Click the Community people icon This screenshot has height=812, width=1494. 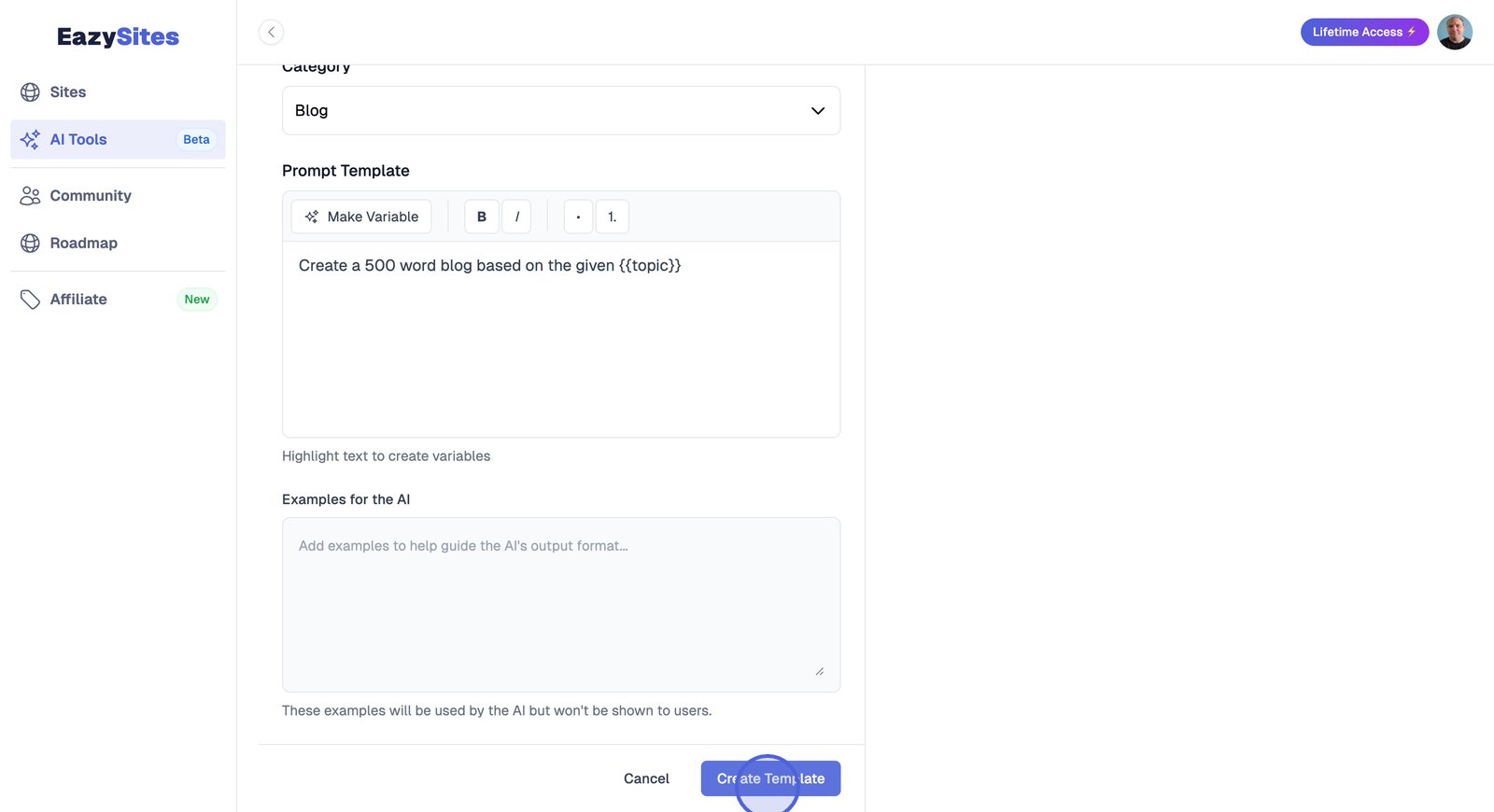30,195
